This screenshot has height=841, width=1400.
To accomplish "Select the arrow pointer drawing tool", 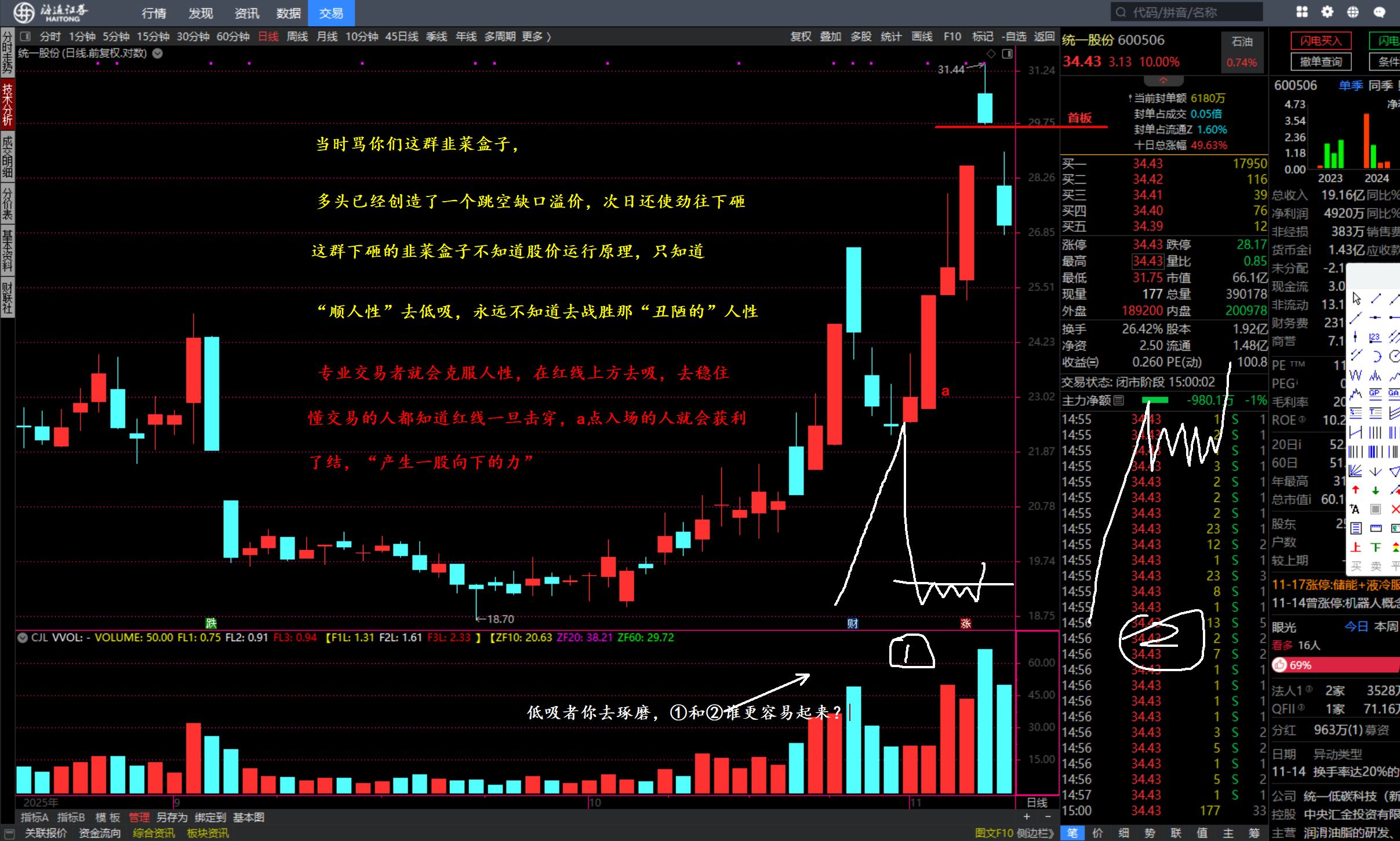I will (x=1356, y=298).
